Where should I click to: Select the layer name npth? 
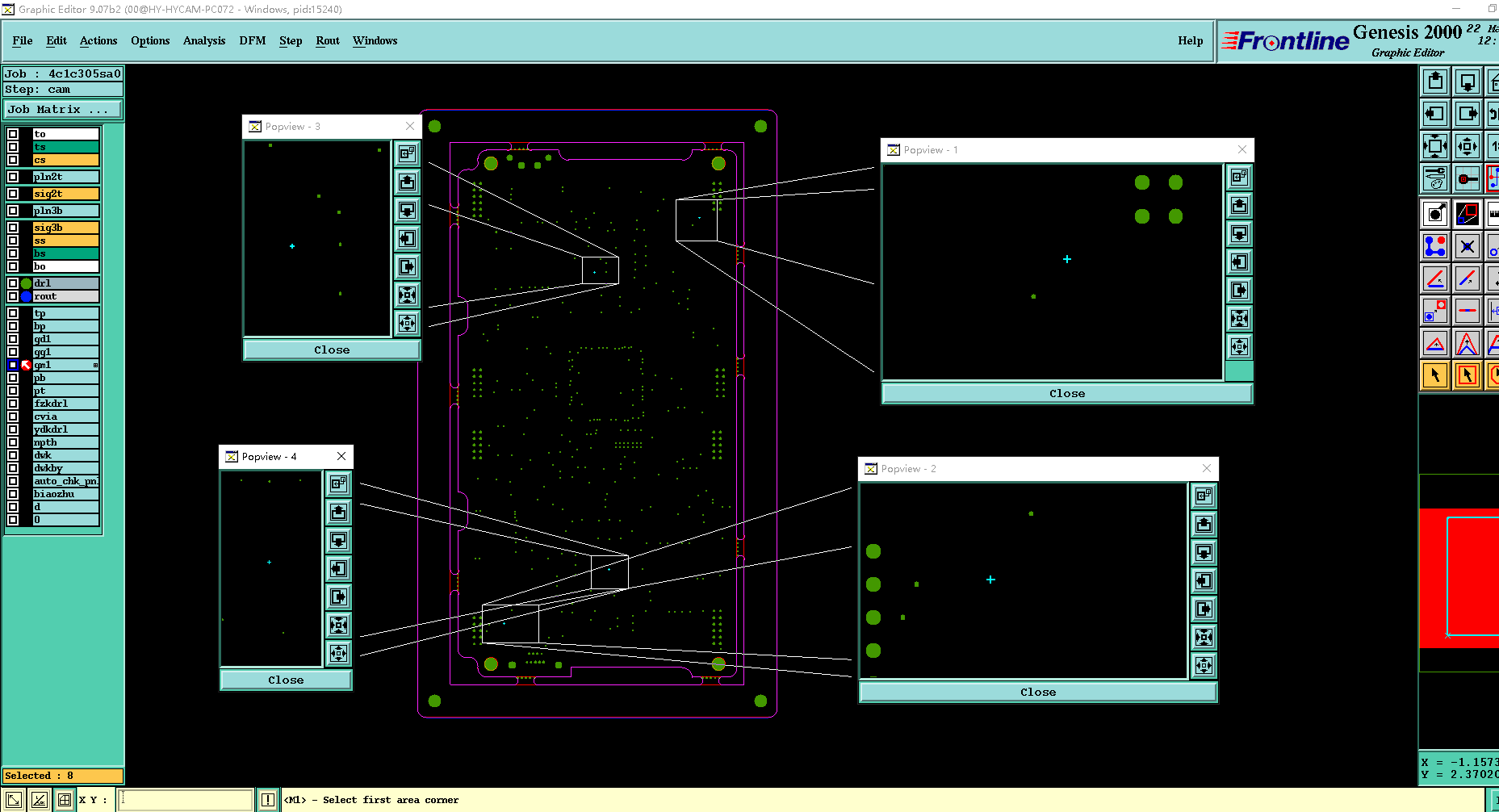[x=65, y=442]
